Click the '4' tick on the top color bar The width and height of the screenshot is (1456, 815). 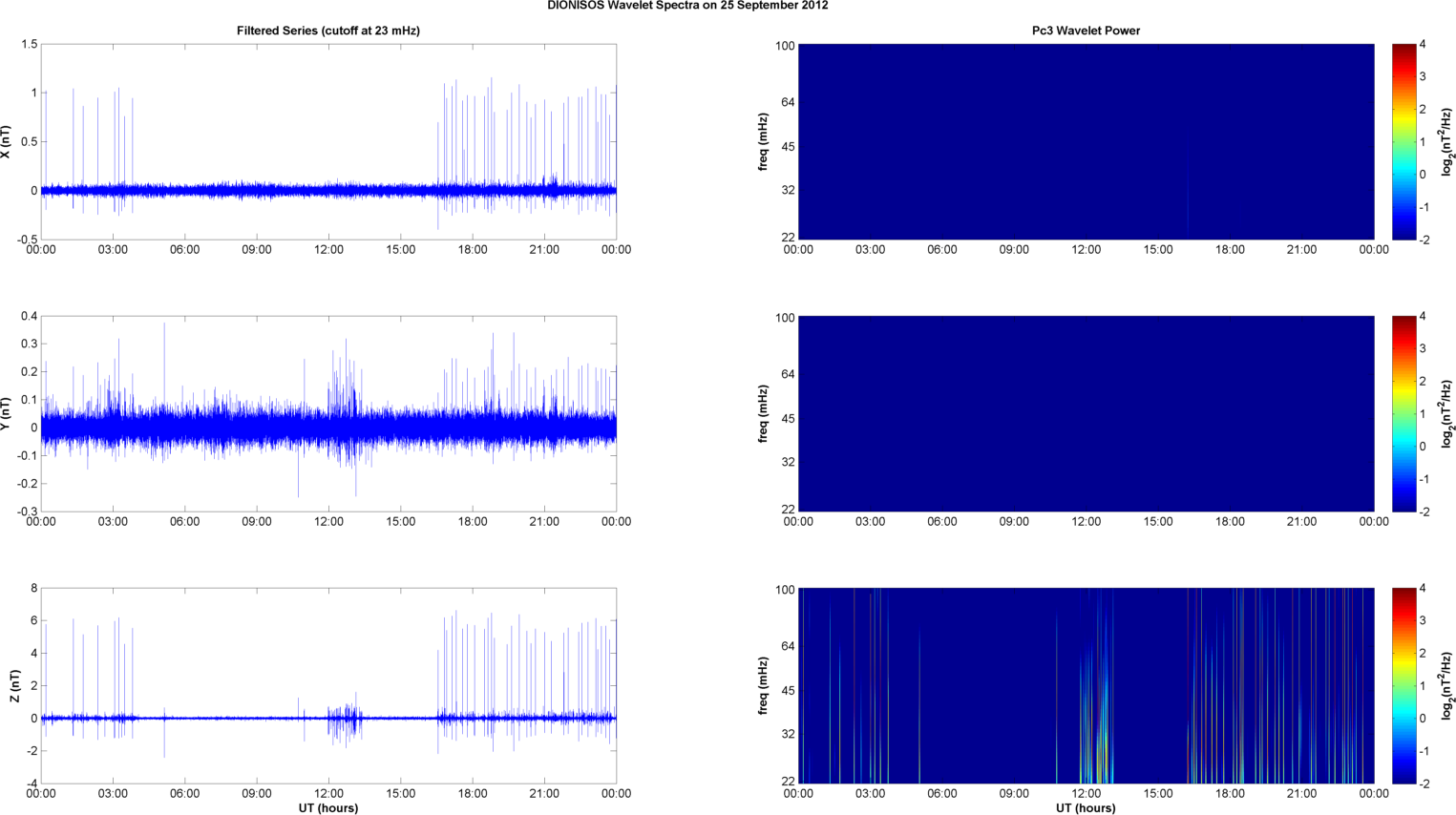(x=1423, y=45)
